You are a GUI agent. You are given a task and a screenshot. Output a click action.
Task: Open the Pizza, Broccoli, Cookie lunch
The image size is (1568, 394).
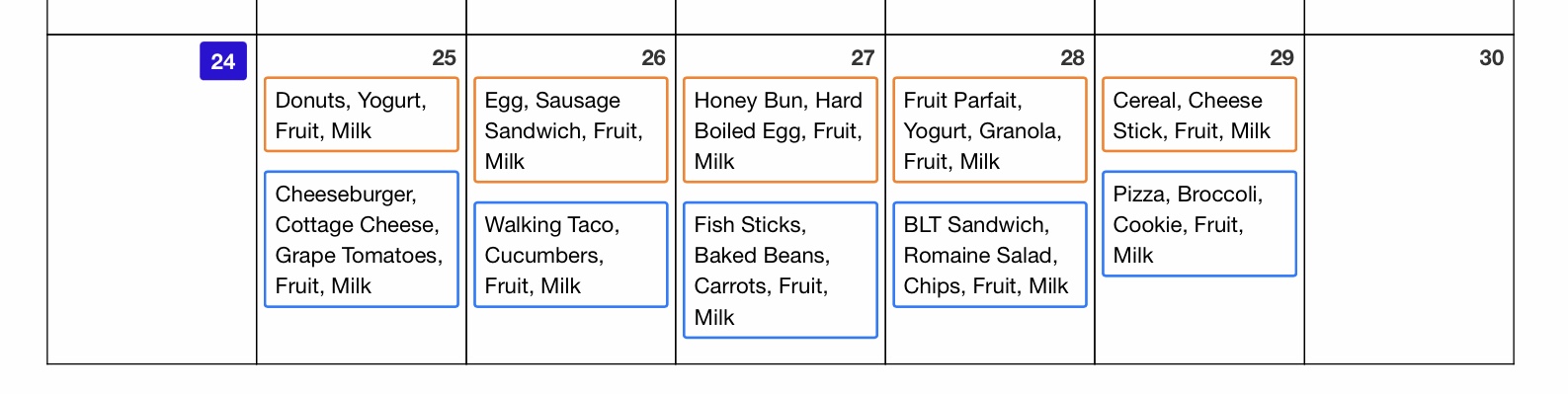1199,224
